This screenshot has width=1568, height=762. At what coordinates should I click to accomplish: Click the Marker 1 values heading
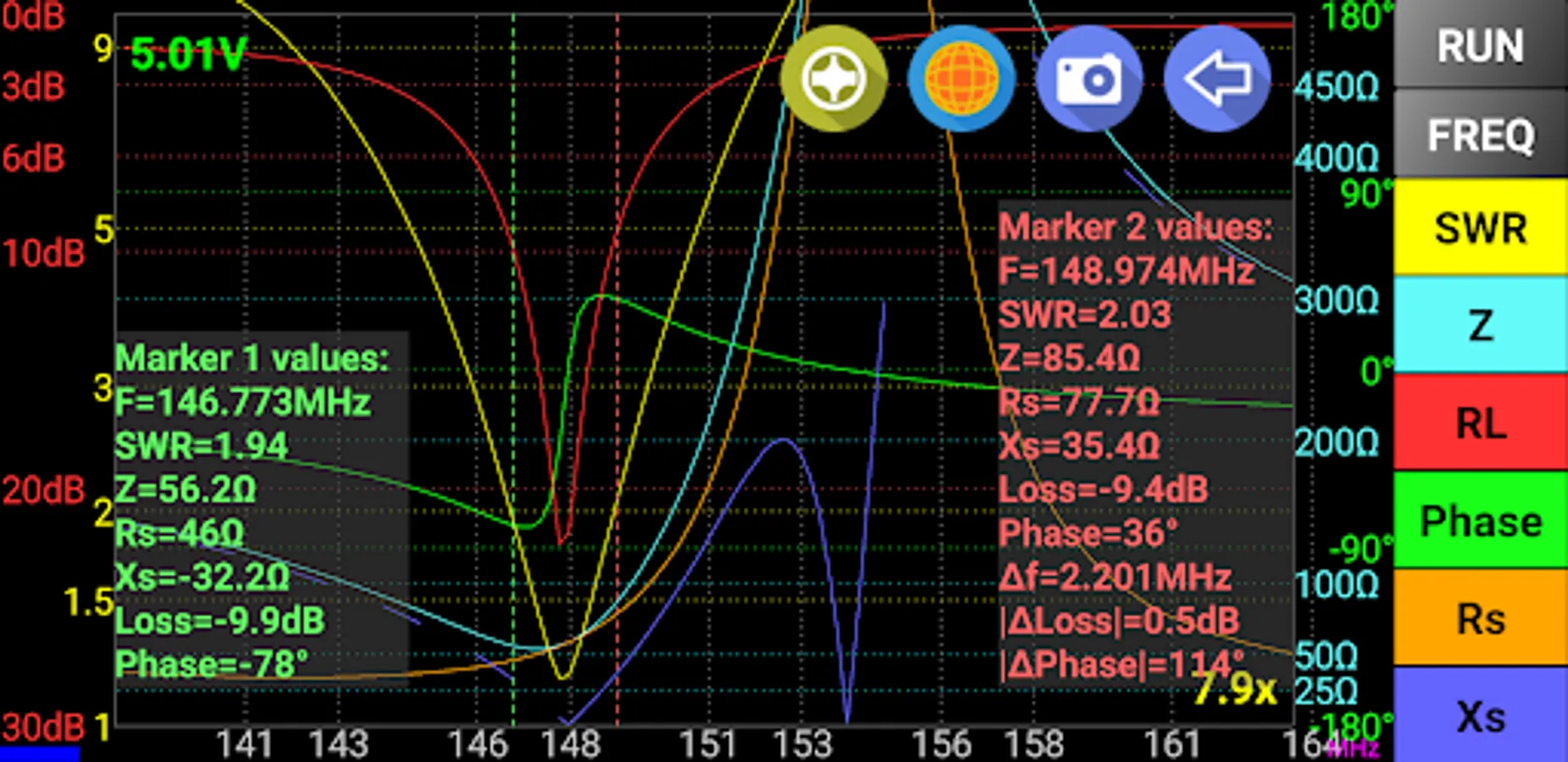tap(252, 358)
